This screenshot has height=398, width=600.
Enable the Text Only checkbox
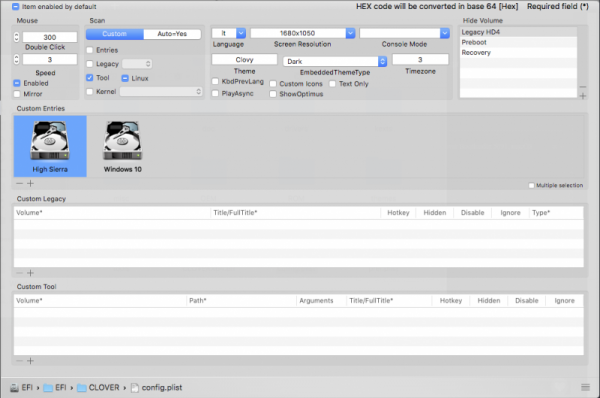point(333,84)
